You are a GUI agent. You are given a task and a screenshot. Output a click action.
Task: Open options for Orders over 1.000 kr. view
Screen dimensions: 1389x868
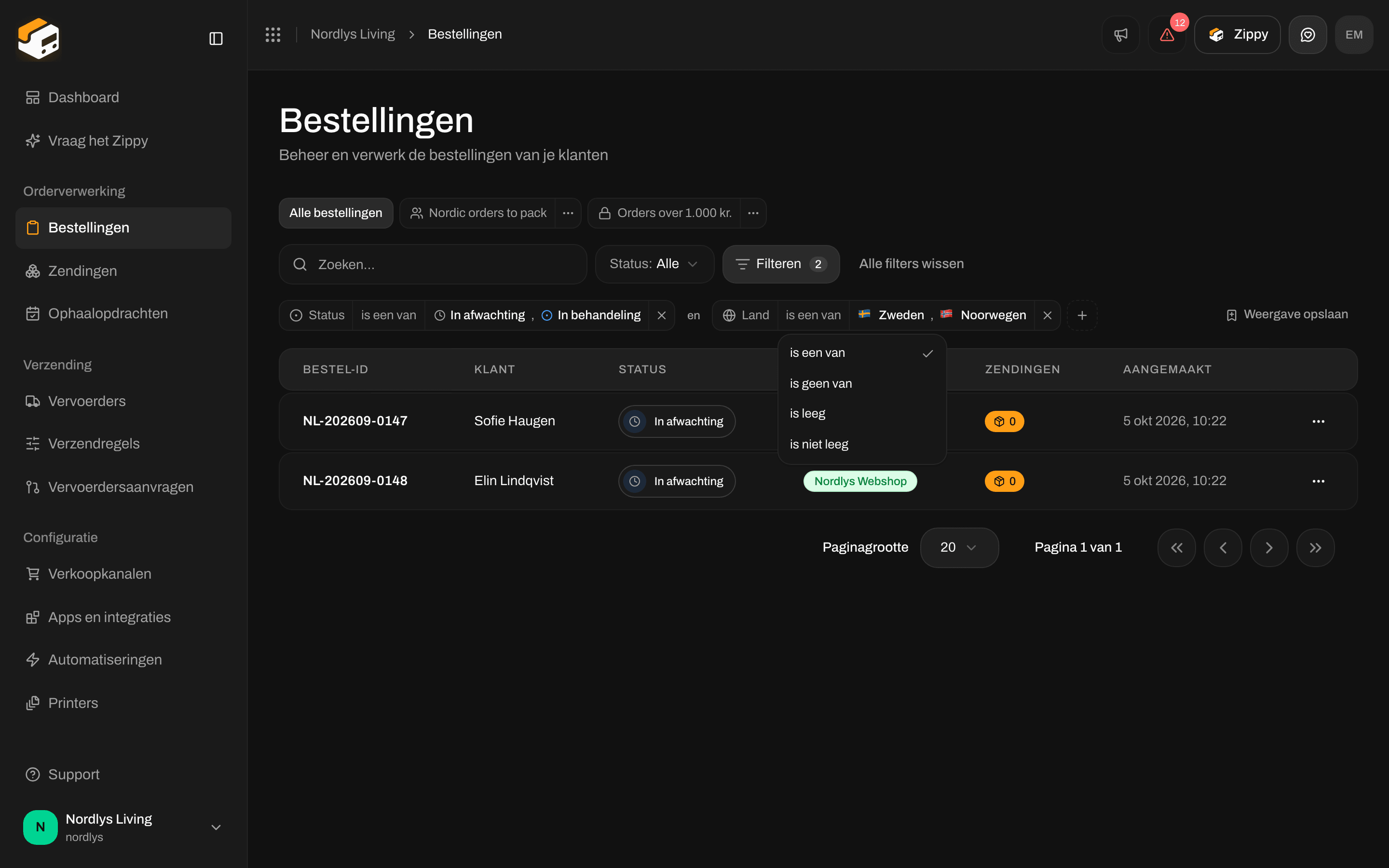753,213
